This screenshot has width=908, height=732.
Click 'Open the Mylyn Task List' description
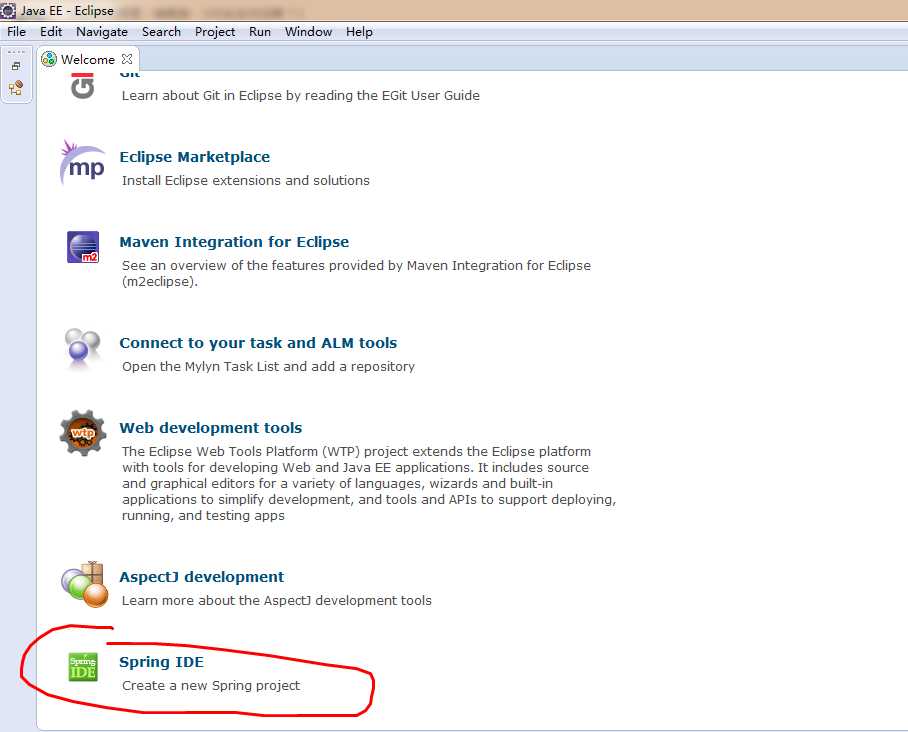pos(268,367)
